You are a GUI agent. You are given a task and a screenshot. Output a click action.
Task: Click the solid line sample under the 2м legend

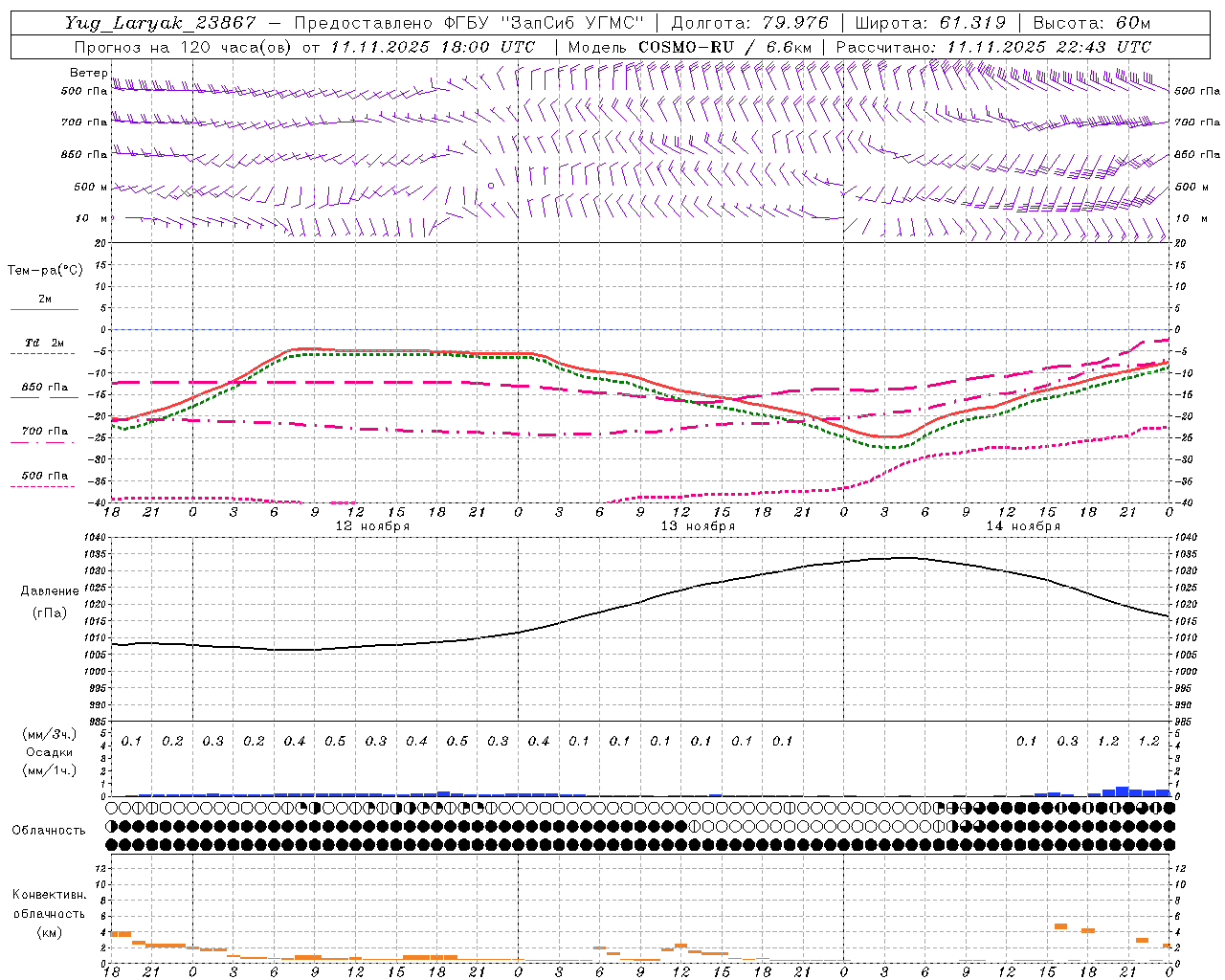tap(45, 310)
